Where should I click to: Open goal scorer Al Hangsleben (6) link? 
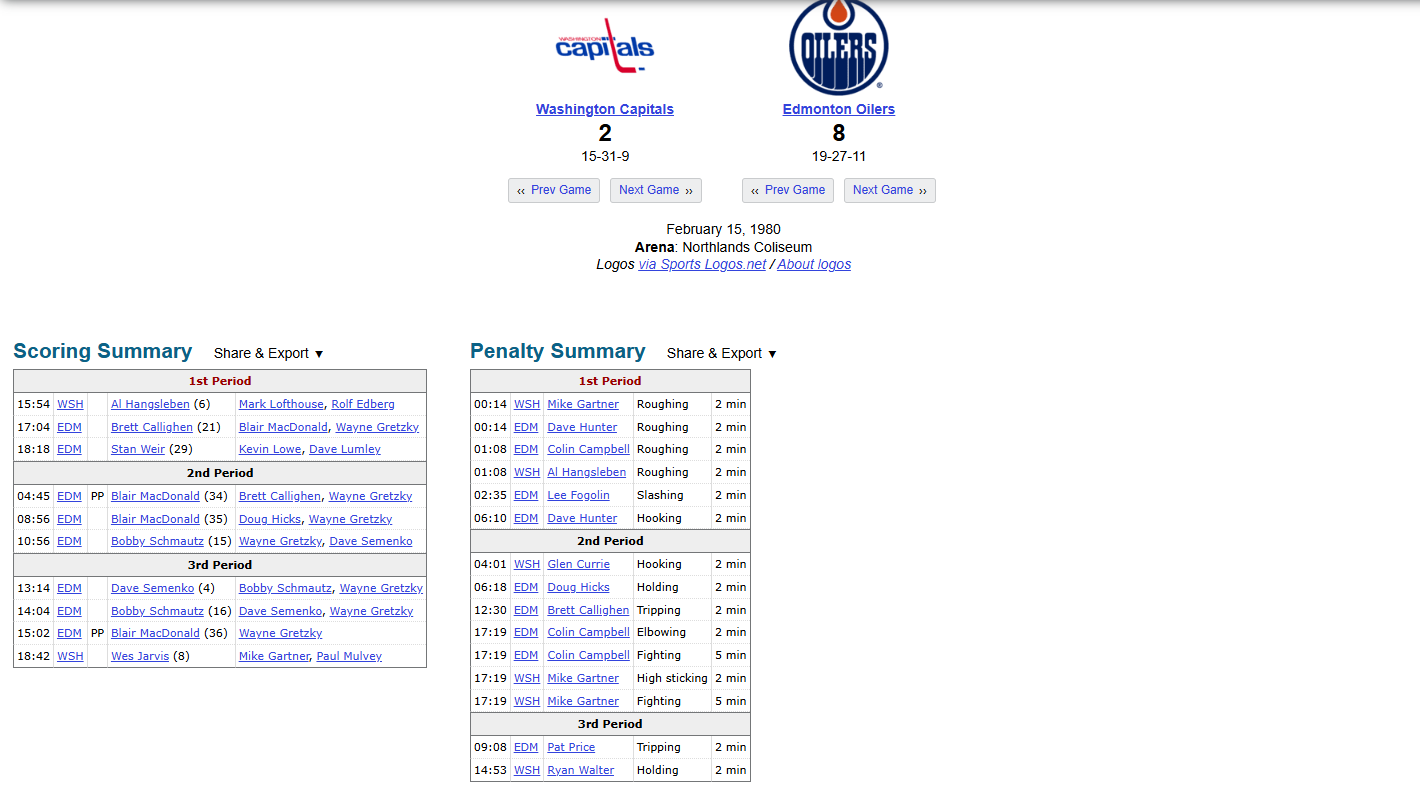(x=150, y=404)
